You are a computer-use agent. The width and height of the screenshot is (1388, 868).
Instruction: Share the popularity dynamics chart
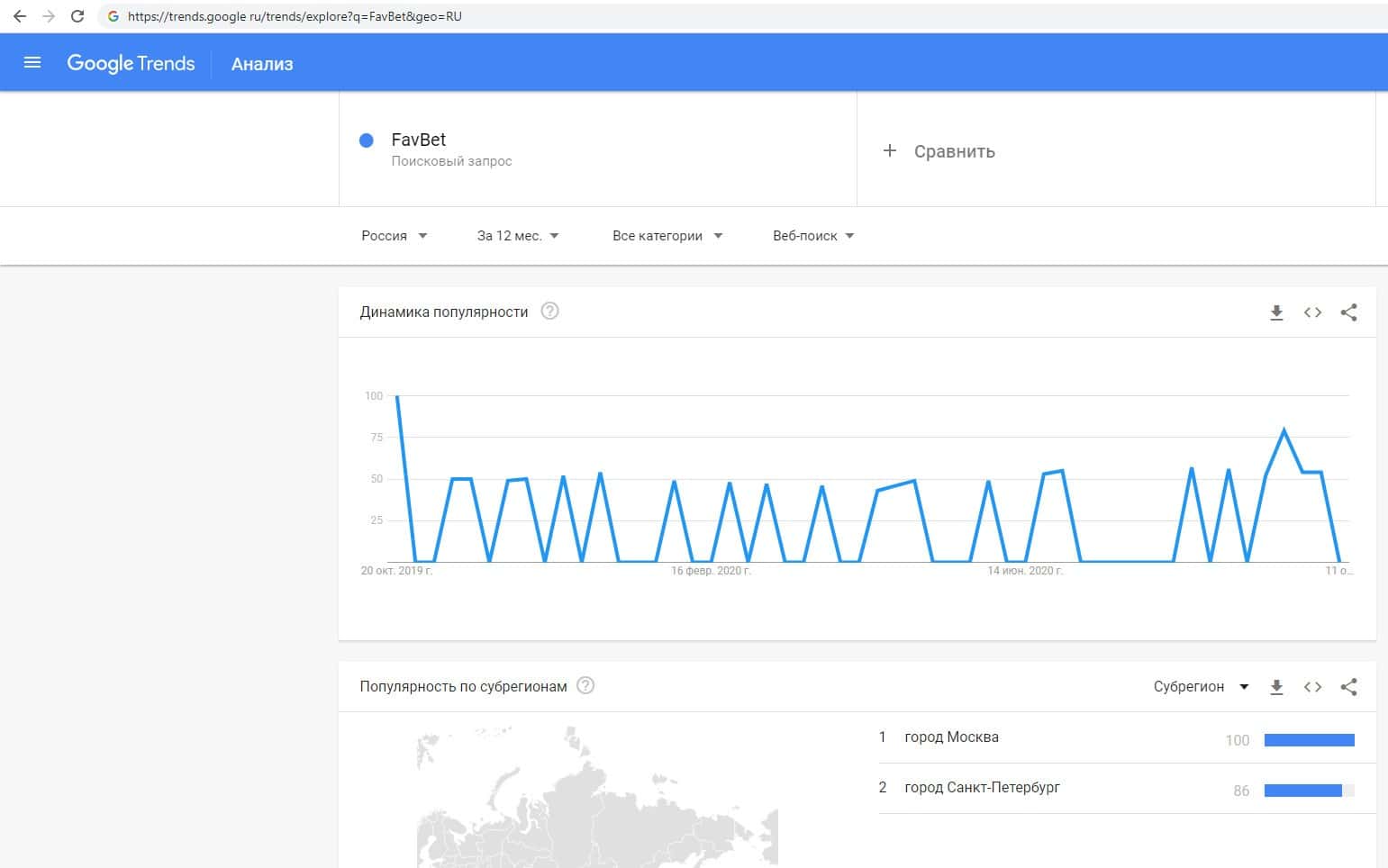(x=1348, y=312)
